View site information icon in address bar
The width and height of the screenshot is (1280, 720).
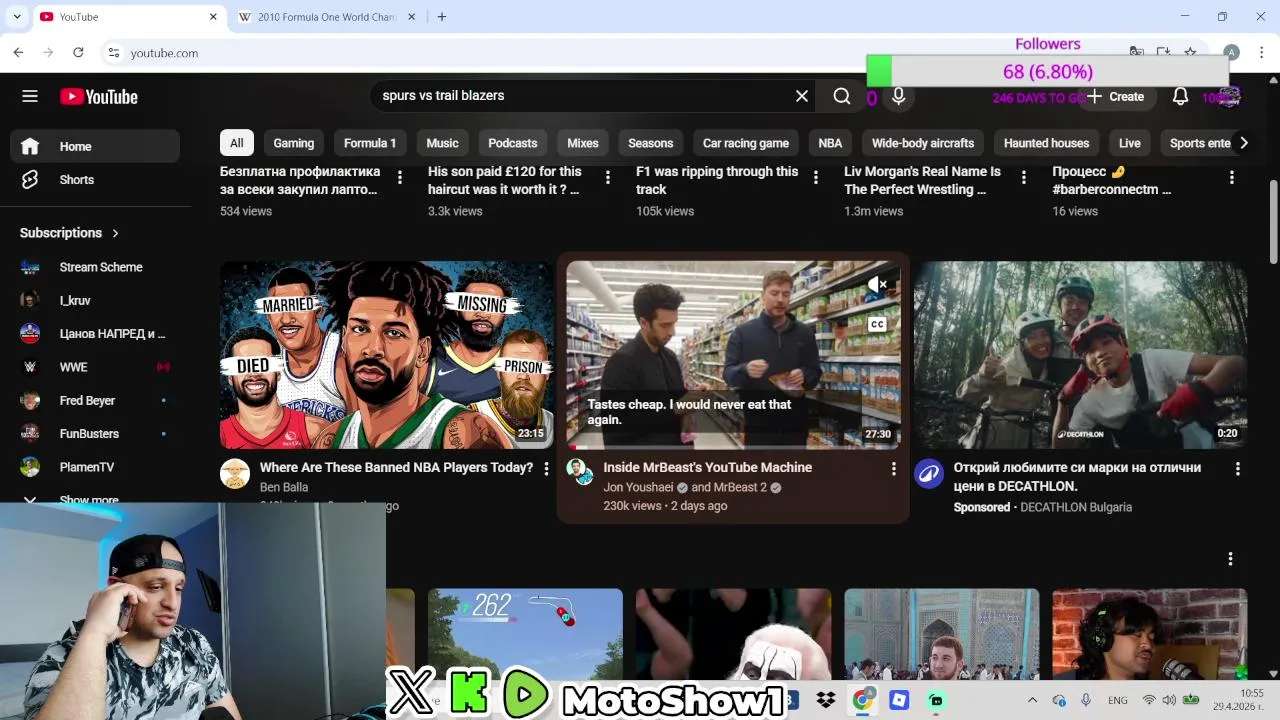(114, 53)
